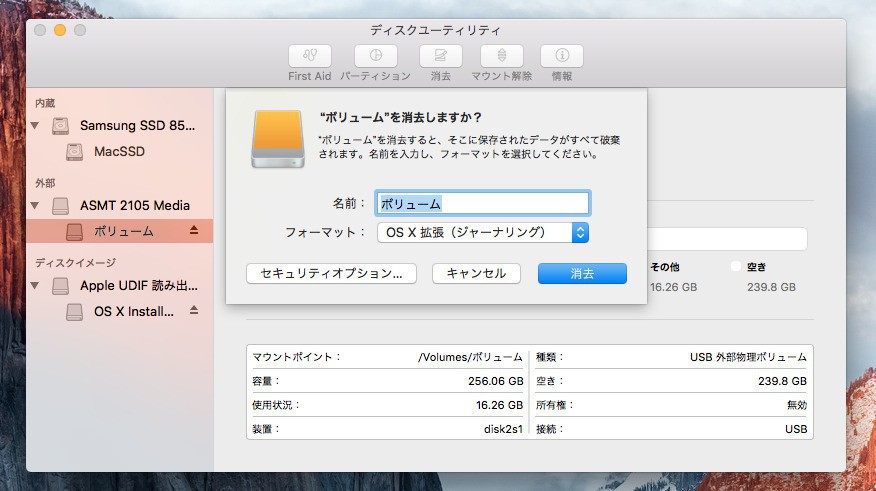Eject the OS X Install disk image
The width and height of the screenshot is (876, 491).
pos(194,311)
